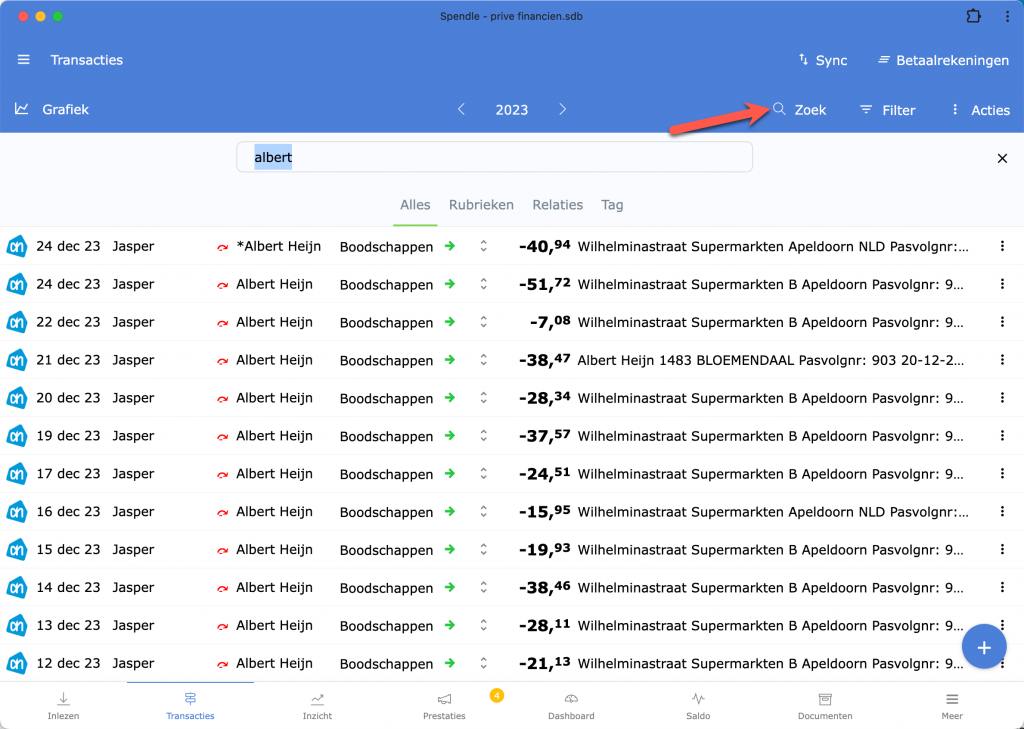Go to next year with right chevron

563,109
